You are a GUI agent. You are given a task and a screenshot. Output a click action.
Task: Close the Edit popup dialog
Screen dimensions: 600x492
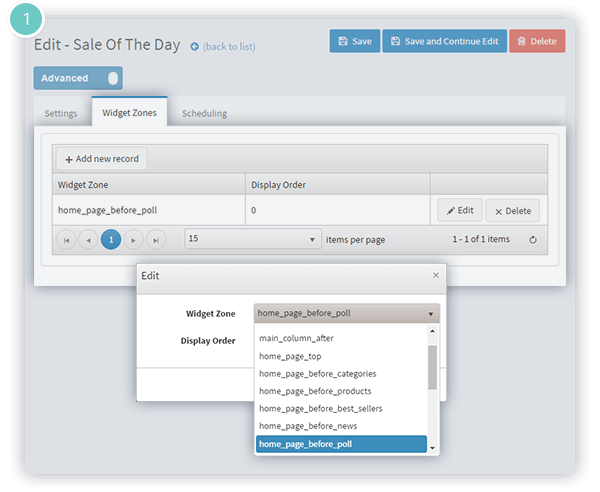(x=436, y=275)
